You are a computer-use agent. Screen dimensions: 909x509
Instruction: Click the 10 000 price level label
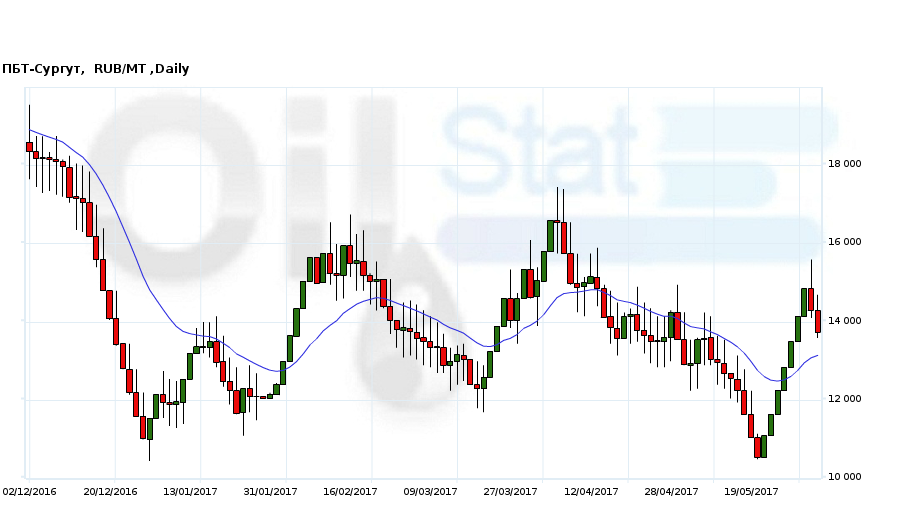click(x=844, y=477)
